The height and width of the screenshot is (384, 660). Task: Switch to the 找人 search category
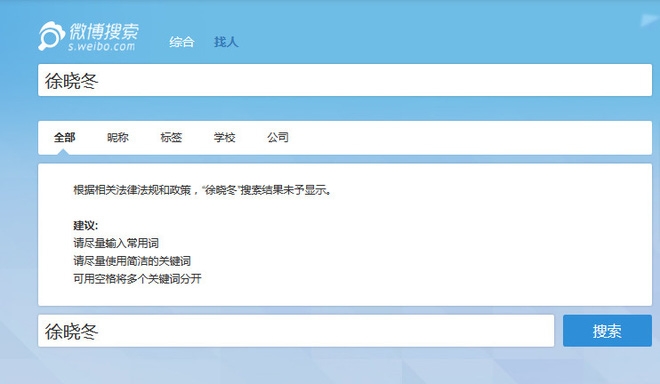(x=226, y=42)
